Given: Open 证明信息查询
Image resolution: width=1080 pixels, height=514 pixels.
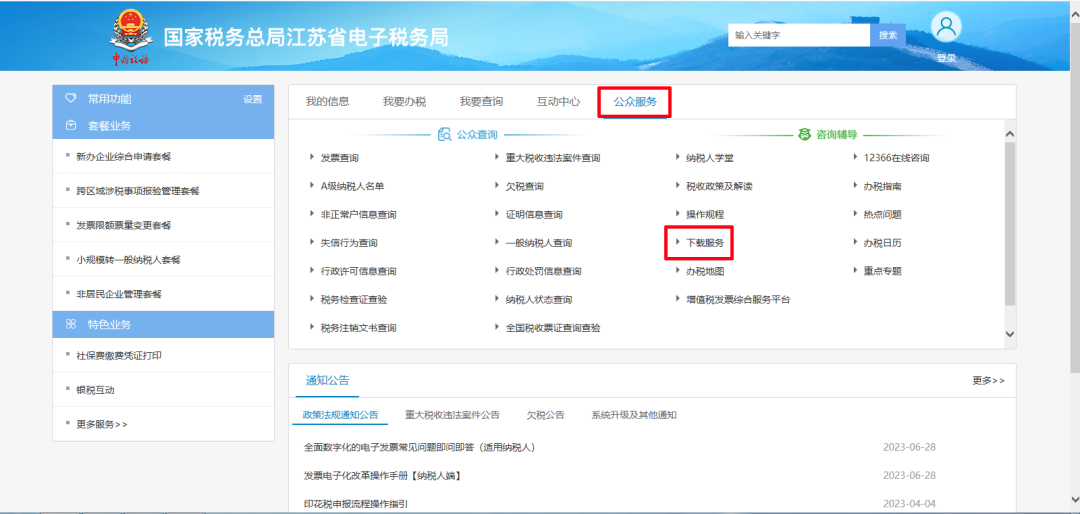Looking at the screenshot, I should pyautogui.click(x=534, y=215).
